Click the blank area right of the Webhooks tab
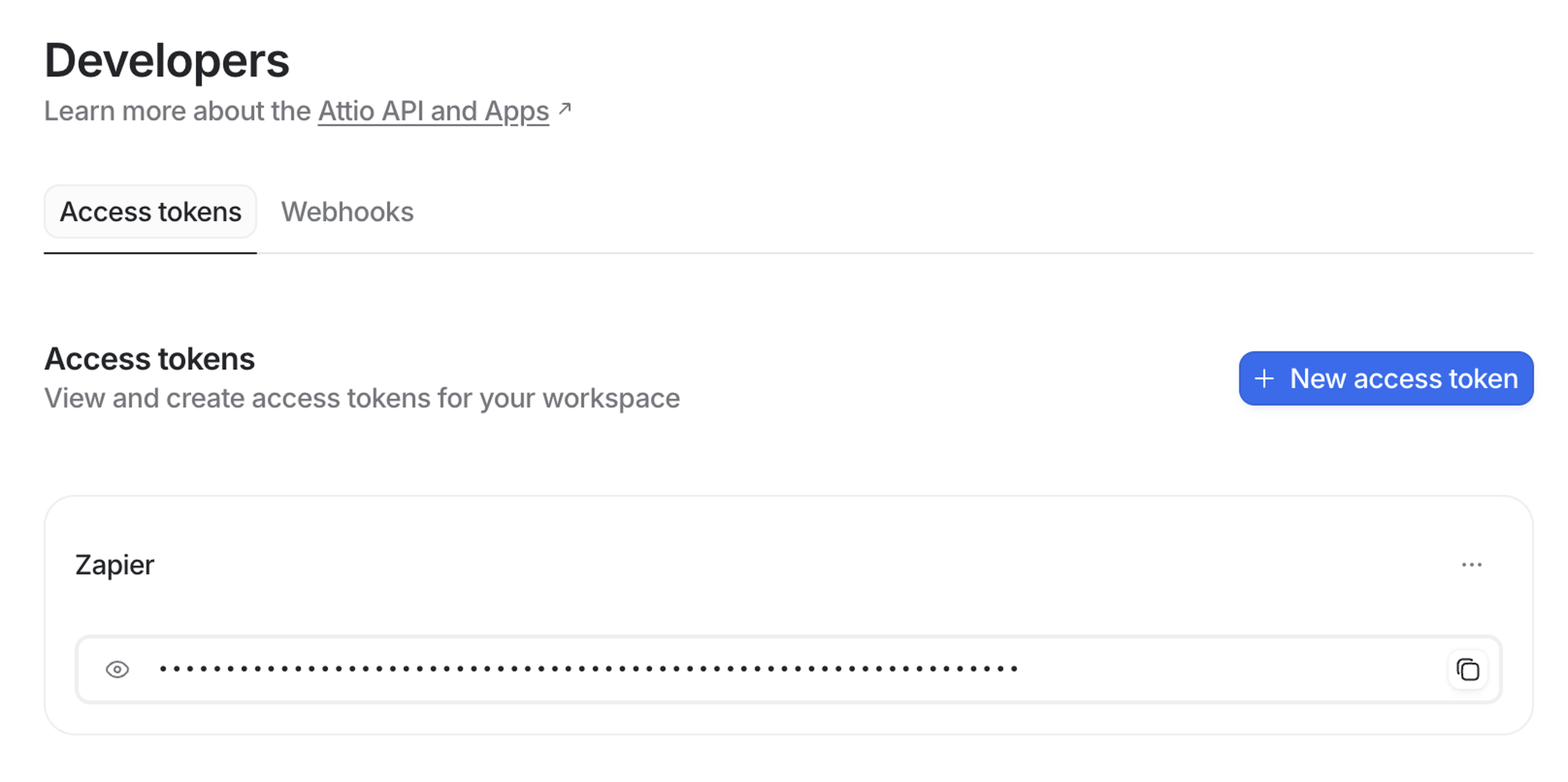Screen dimensions: 1568x782 tap(913, 212)
